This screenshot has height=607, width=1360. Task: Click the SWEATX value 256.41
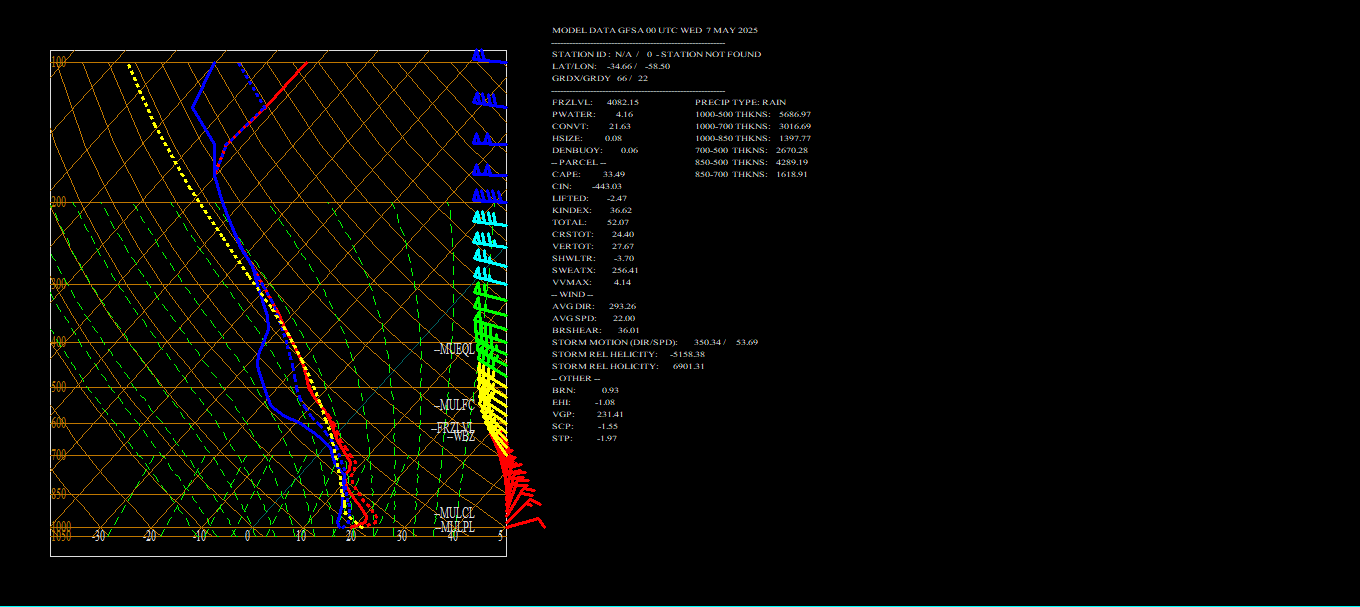click(x=625, y=270)
